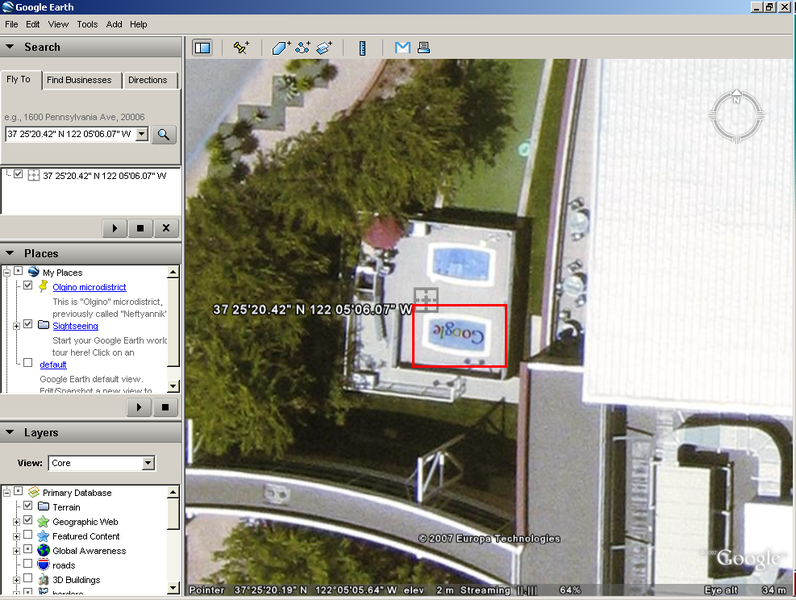Toggle the sidebar panel button in toolbar
Image resolution: width=796 pixels, height=600 pixels.
click(x=202, y=47)
